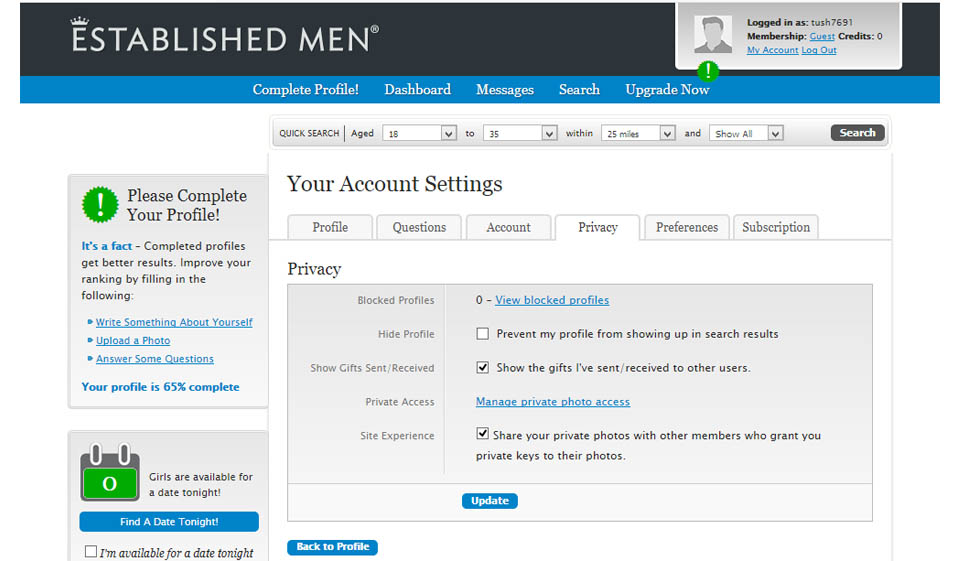
Task: Click green alert badge under avatar
Action: [708, 71]
